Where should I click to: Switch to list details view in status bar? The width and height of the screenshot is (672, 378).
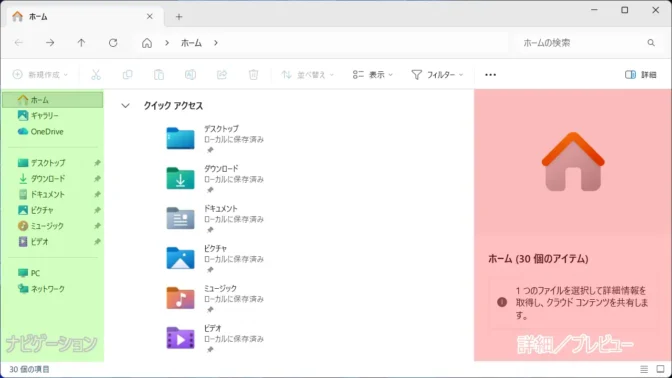pyautogui.click(x=644, y=369)
